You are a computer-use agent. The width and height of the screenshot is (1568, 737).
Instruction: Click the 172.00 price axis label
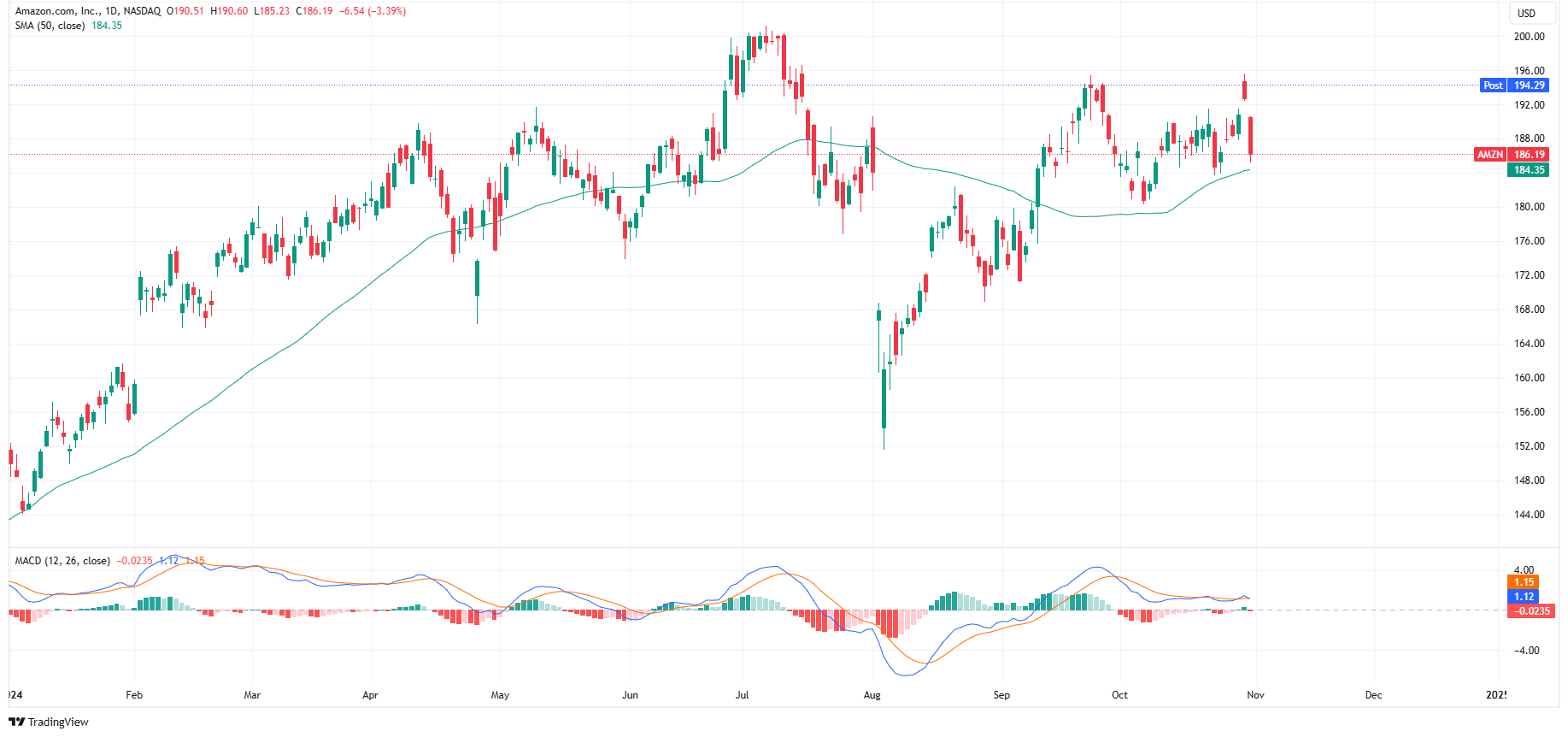point(1529,275)
